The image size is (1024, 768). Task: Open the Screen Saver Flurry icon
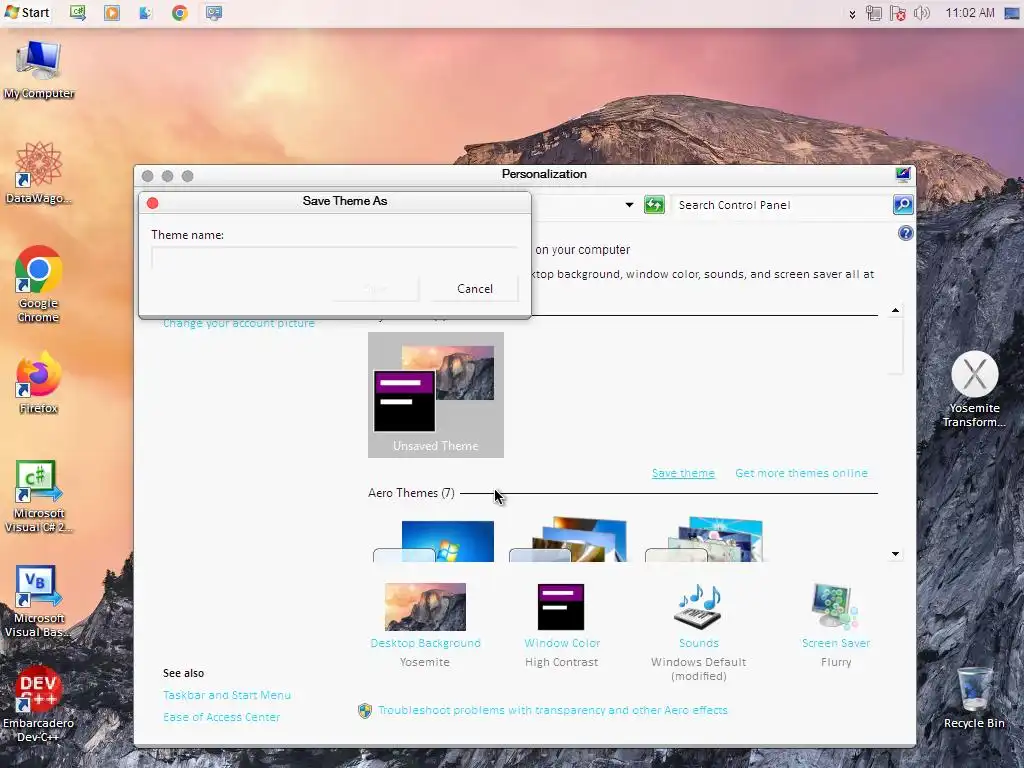[835, 607]
